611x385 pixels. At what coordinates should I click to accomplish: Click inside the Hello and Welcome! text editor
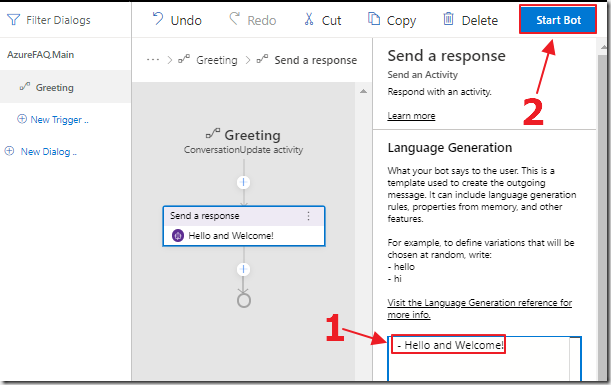tap(484, 359)
